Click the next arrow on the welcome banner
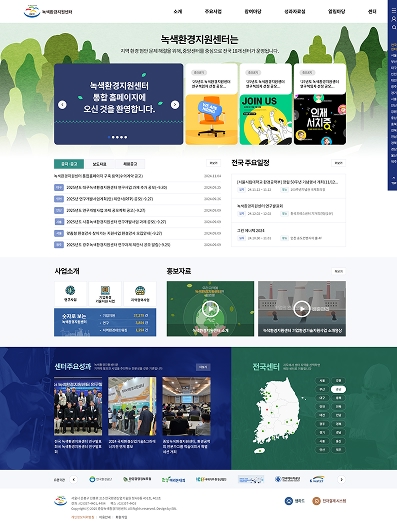This screenshot has height=527, width=397. click(175, 105)
